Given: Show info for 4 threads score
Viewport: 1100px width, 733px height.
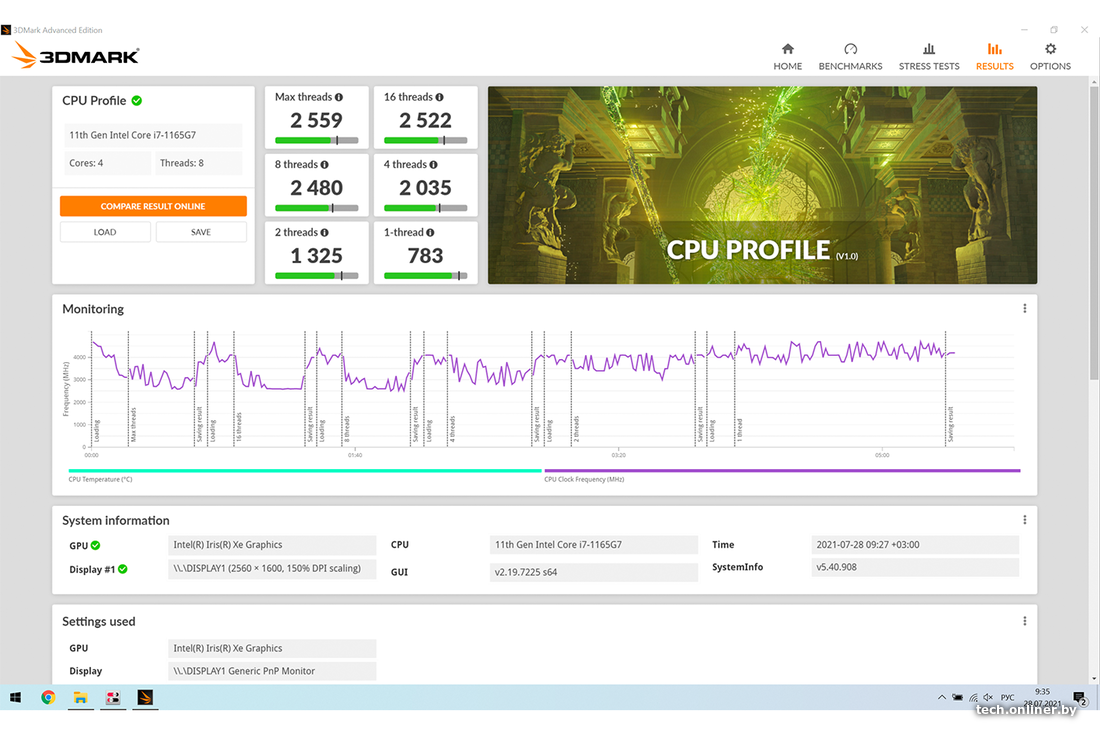Looking at the screenshot, I should click(433, 164).
